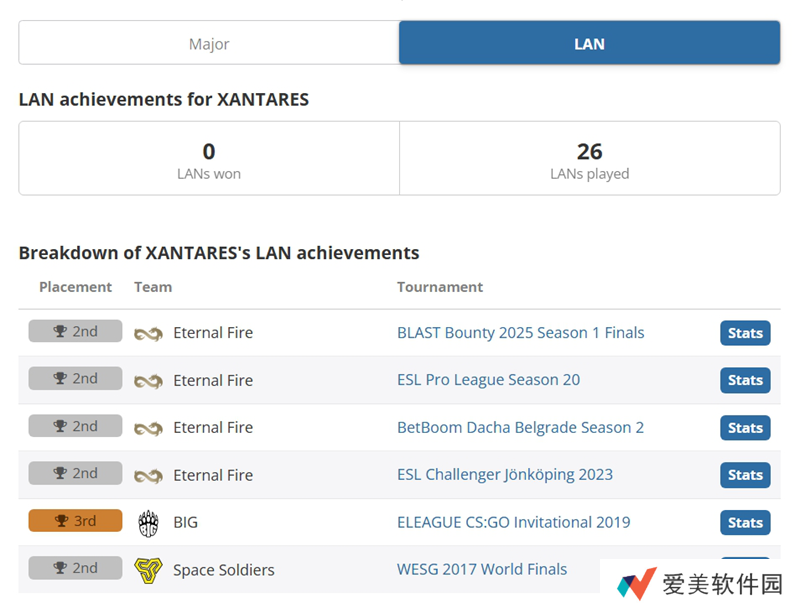Image resolution: width=800 pixels, height=609 pixels.
Task: Click Eternal Fire logo in ESL Pro League row
Action: click(148, 381)
